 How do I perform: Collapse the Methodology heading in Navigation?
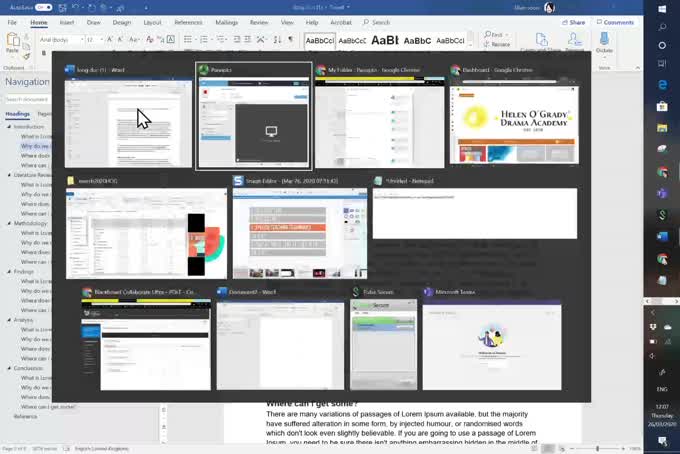pos(9,223)
